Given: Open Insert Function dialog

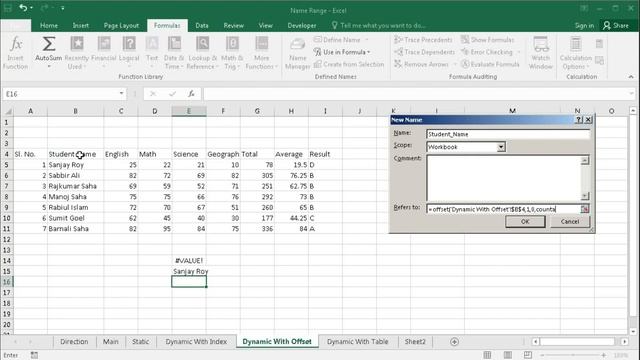Looking at the screenshot, I should click(x=16, y=53).
